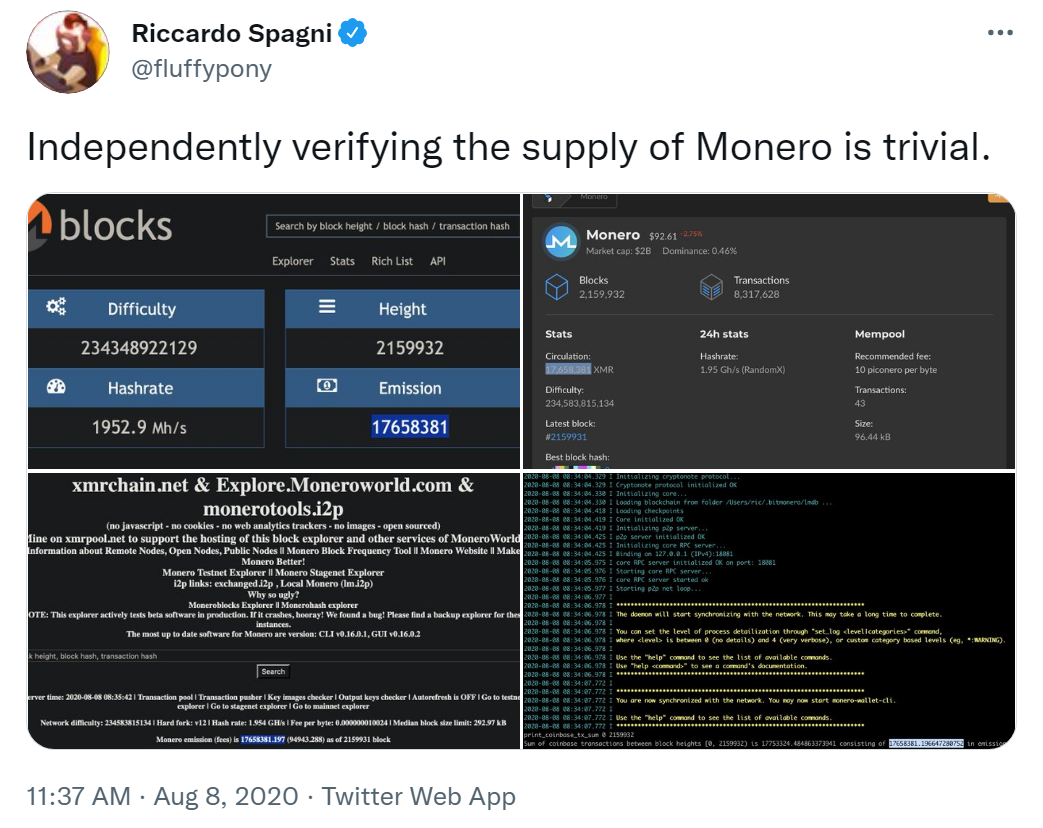1043x828 pixels.
Task: Click the Difficulty gears icon
Action: 56,308
